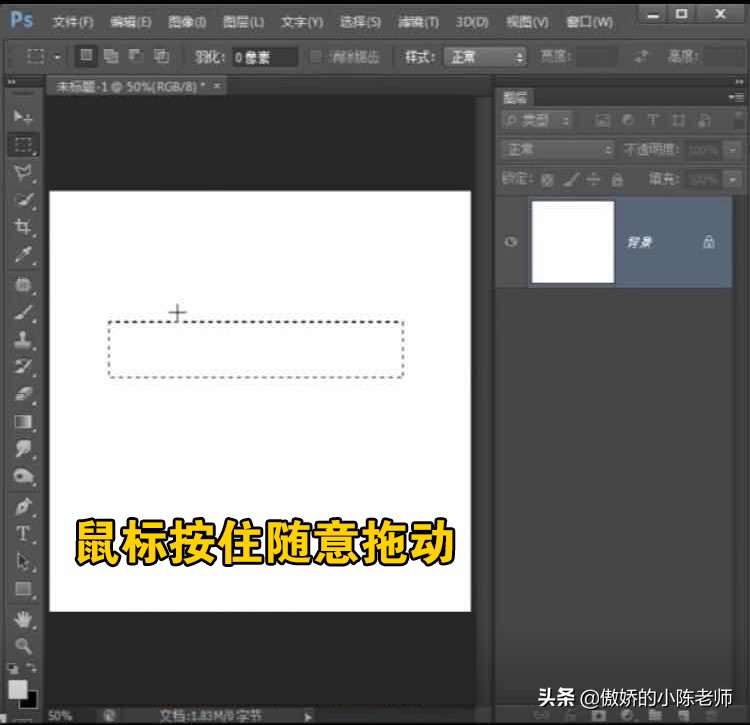Click the feather value input field
Screen dimensions: 750x725
(x=265, y=57)
